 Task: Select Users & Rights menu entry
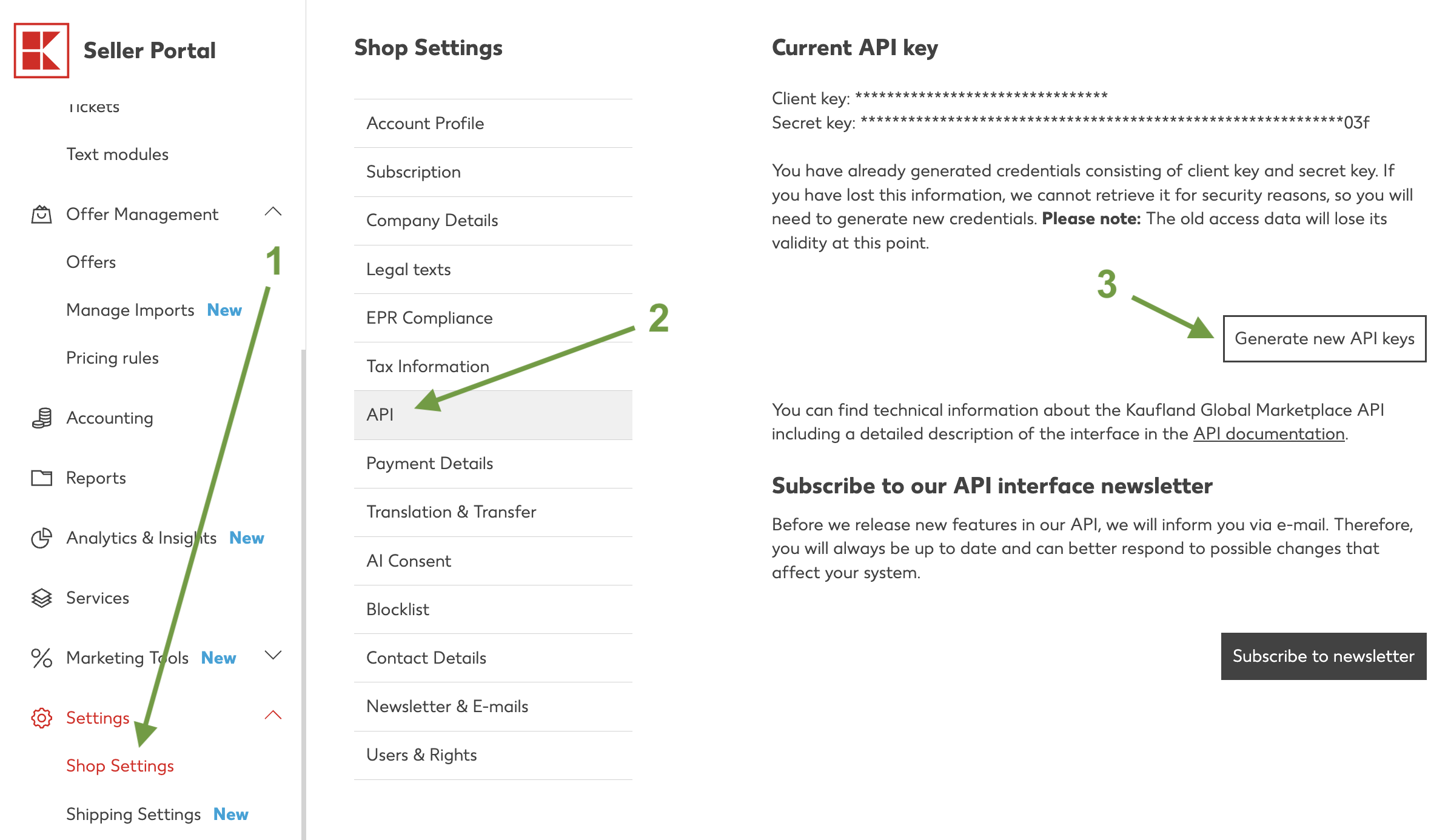pyautogui.click(x=493, y=755)
